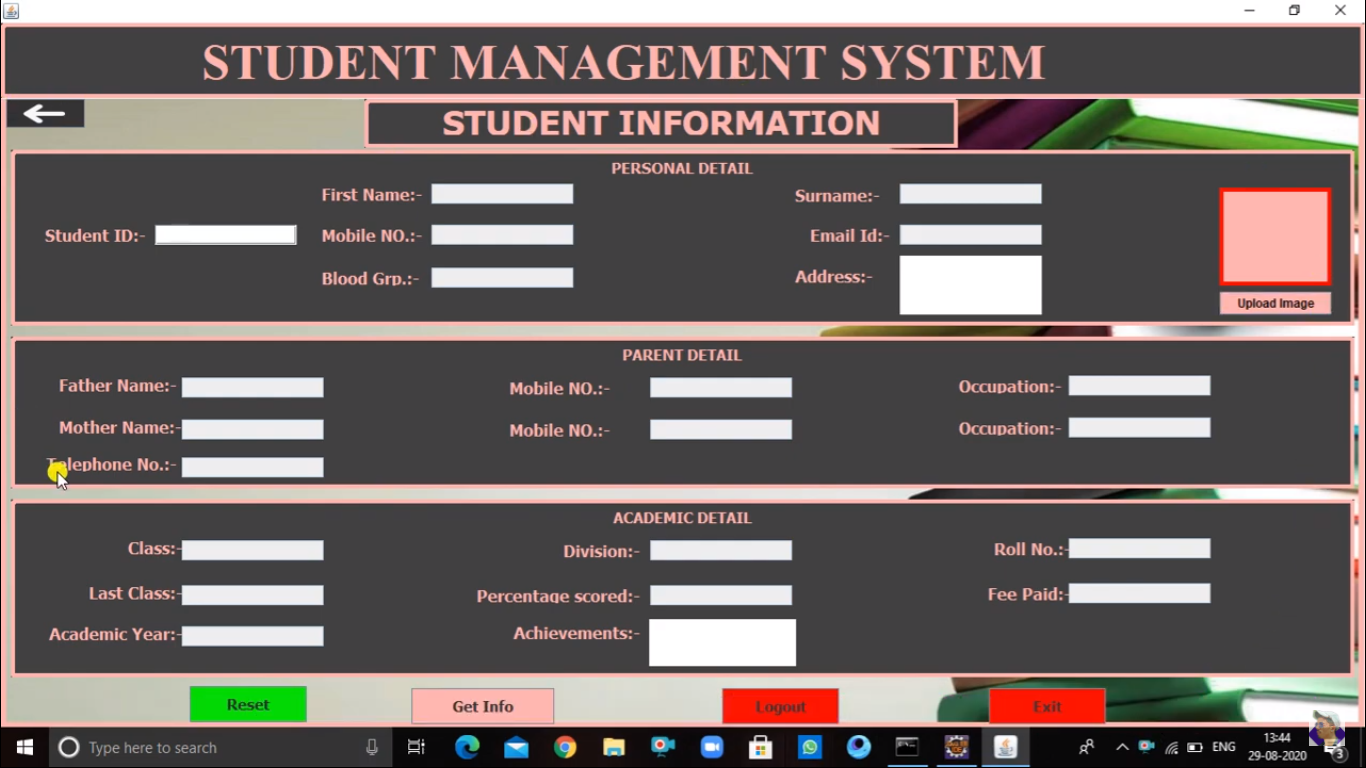Click the Exit button
Screen dimensions: 1366x768
pos(1046,706)
